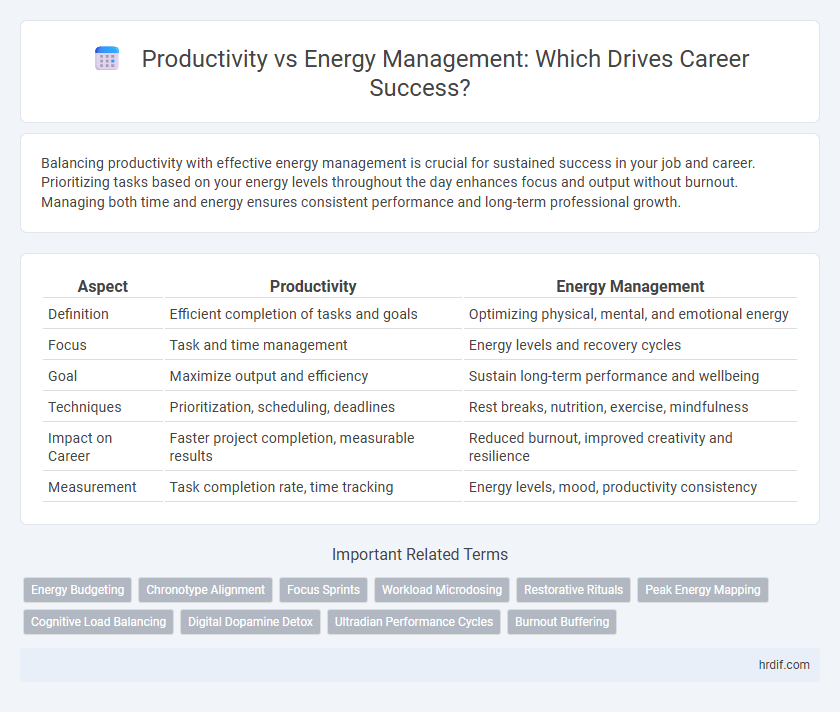
Task: Open the Burnout Buffering tag
Action: [x=562, y=622]
